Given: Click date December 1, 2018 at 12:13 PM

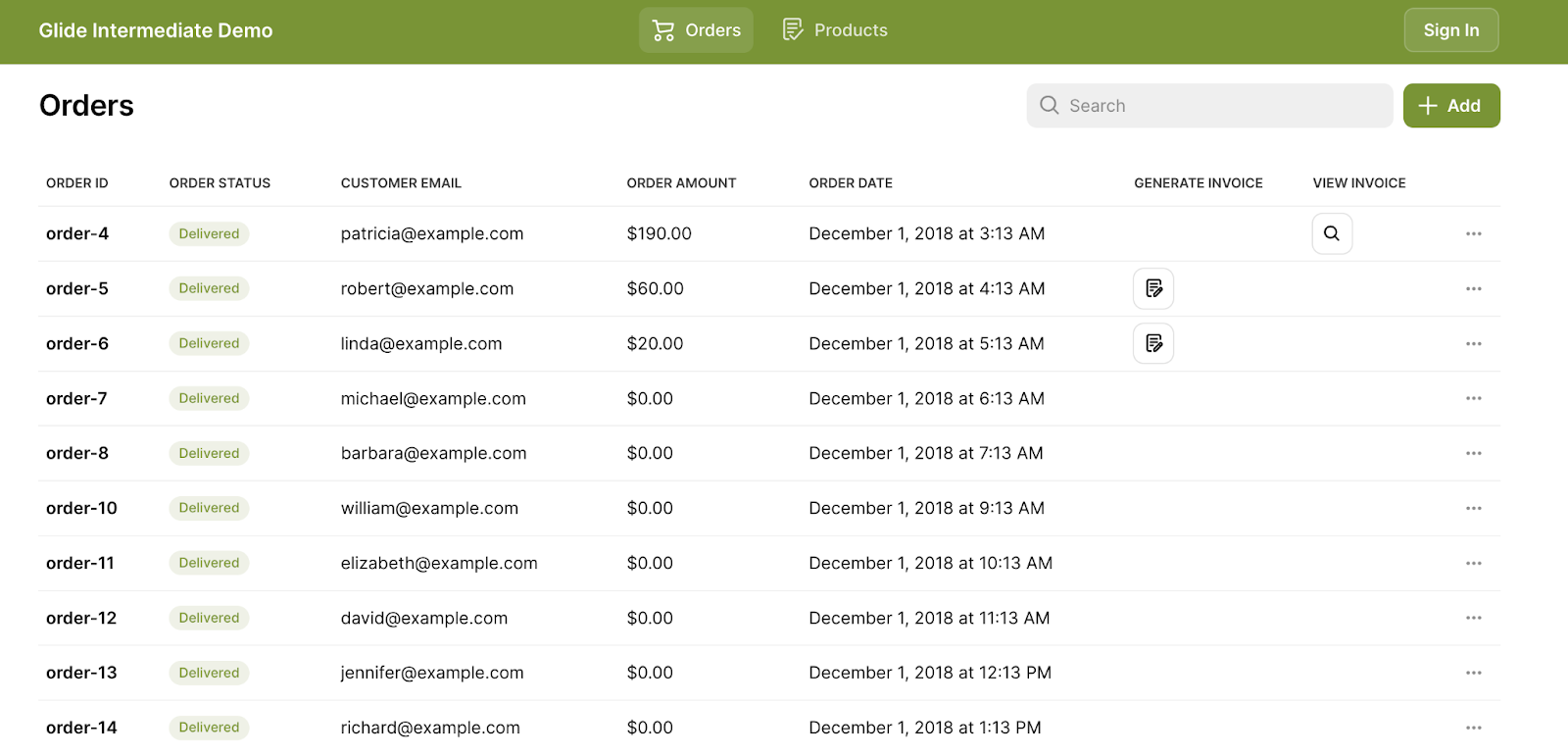Looking at the screenshot, I should [930, 673].
